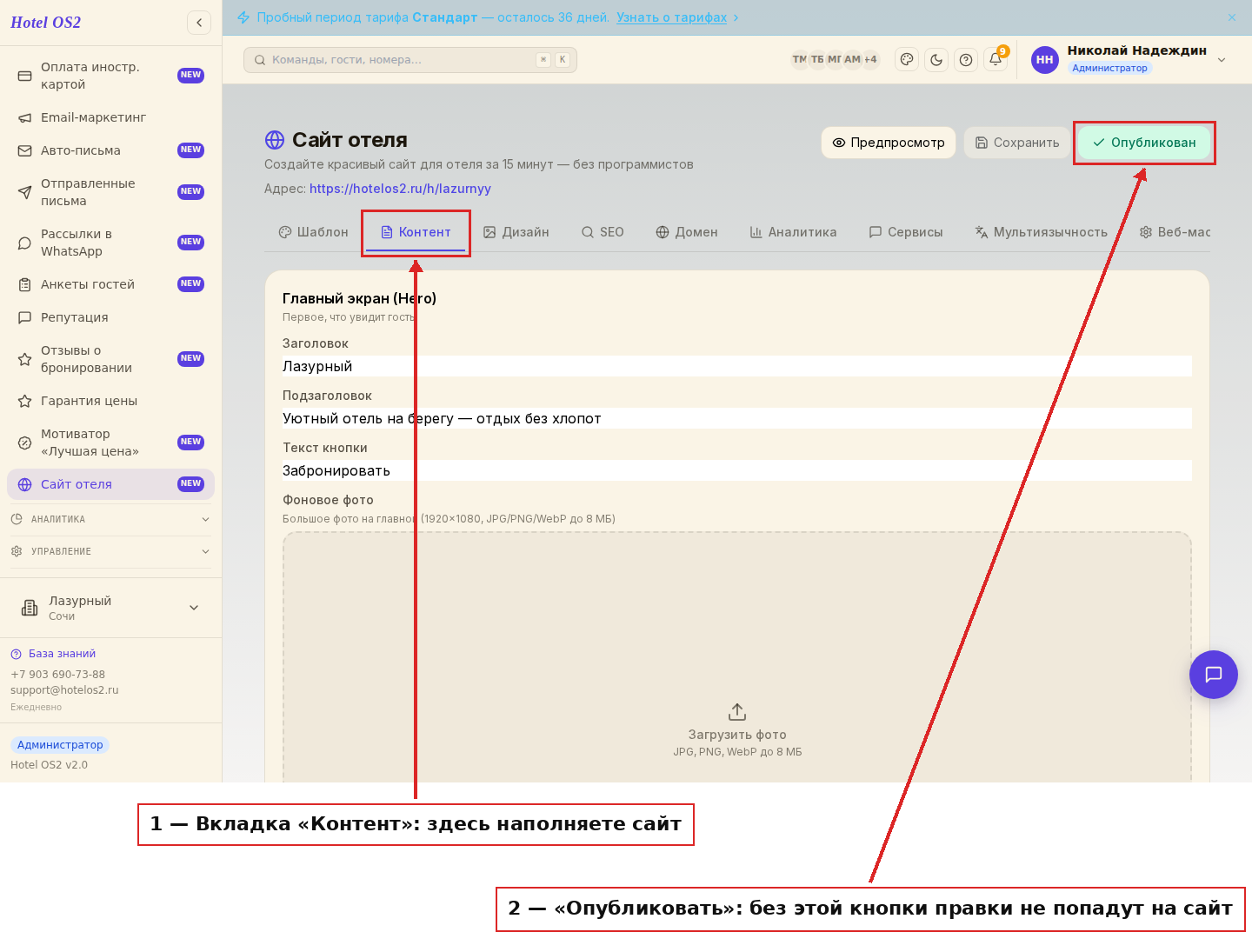Image resolution: width=1252 pixels, height=952 pixels.
Task: Toggle dark mode moon icon
Action: click(x=936, y=59)
